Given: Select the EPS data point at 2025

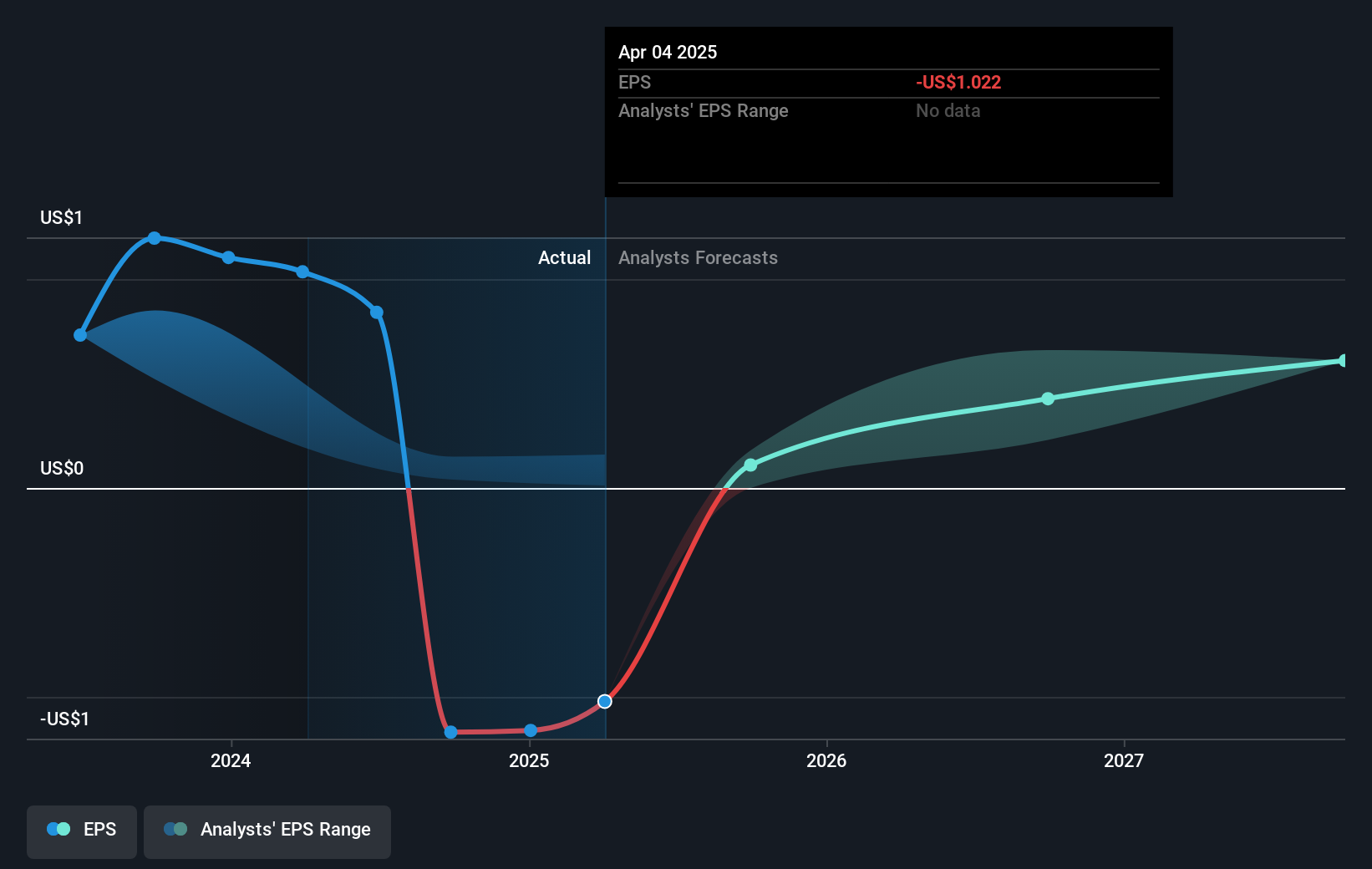Looking at the screenshot, I should pyautogui.click(x=531, y=730).
